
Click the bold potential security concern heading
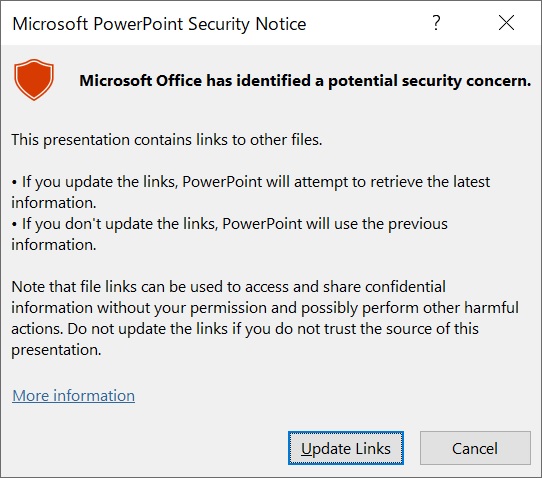(x=305, y=81)
